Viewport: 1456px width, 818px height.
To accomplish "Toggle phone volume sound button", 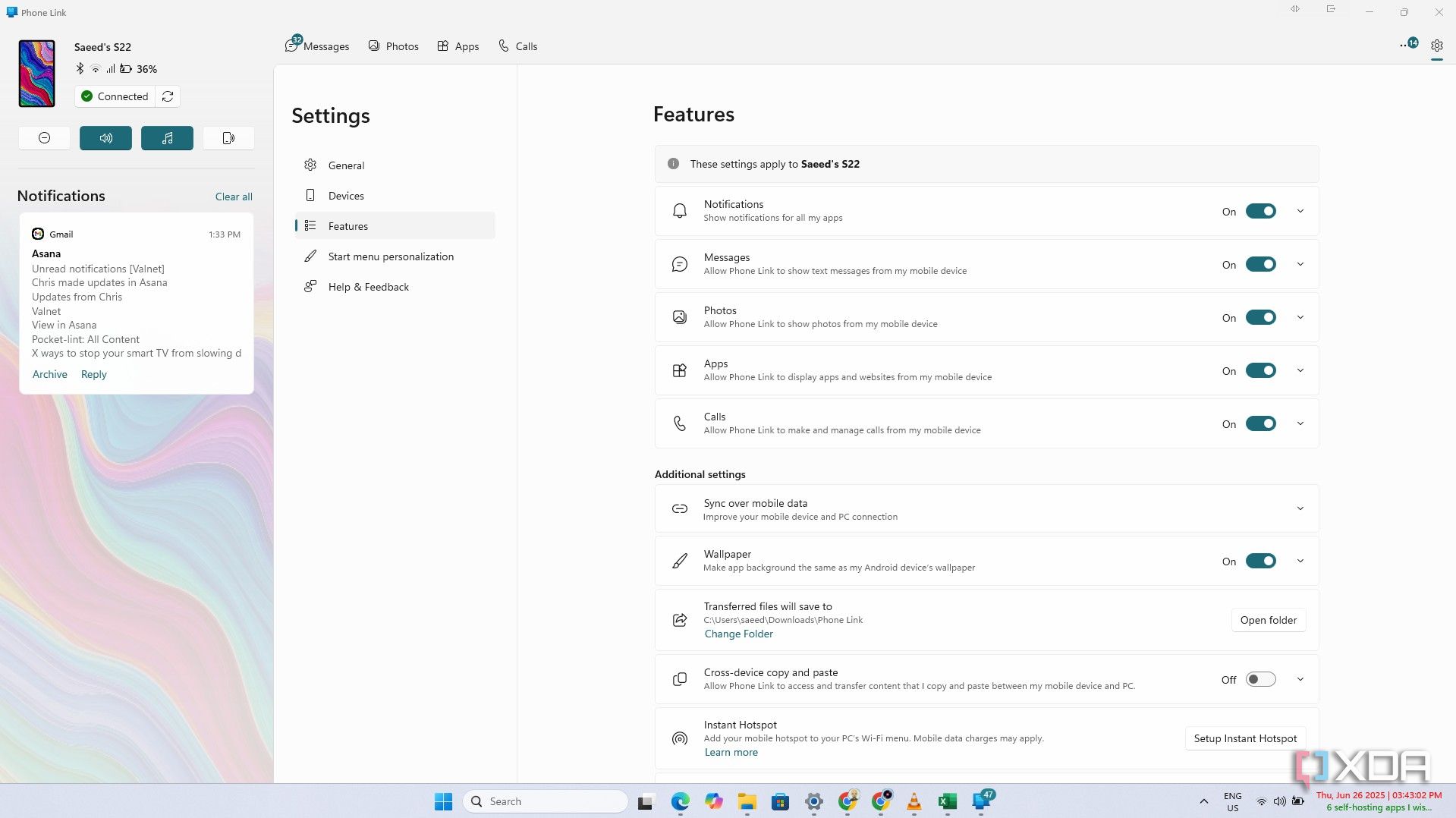I will (105, 138).
